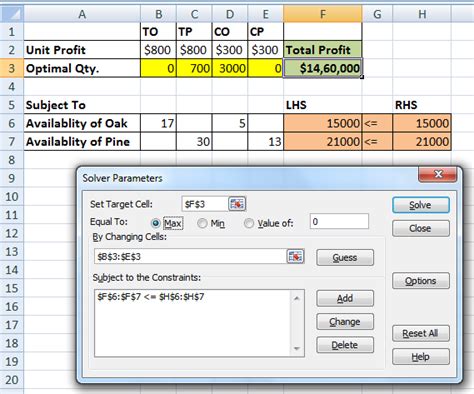Click the RHS value 21000 cell
474x394 pixels.
click(x=422, y=142)
